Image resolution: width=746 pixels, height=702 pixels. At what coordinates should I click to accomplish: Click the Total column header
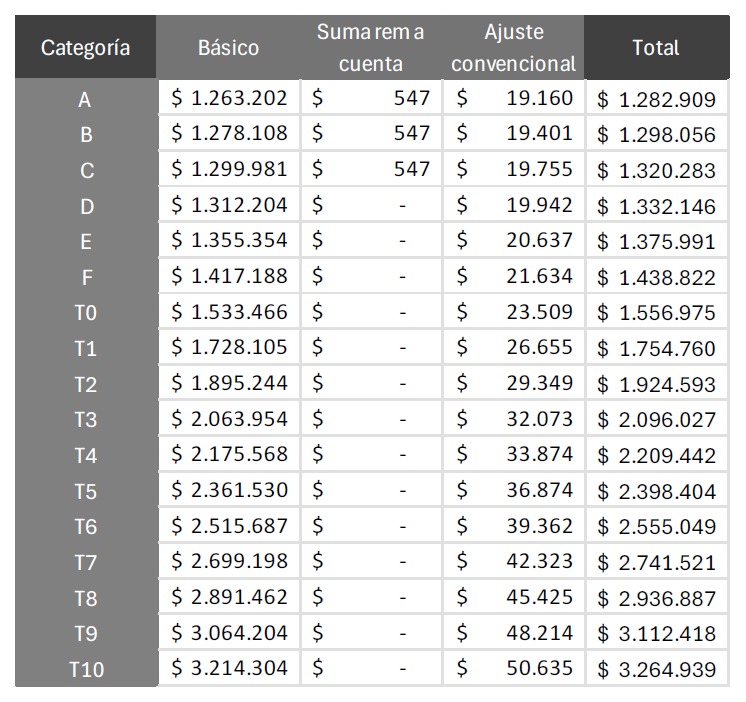[656, 48]
